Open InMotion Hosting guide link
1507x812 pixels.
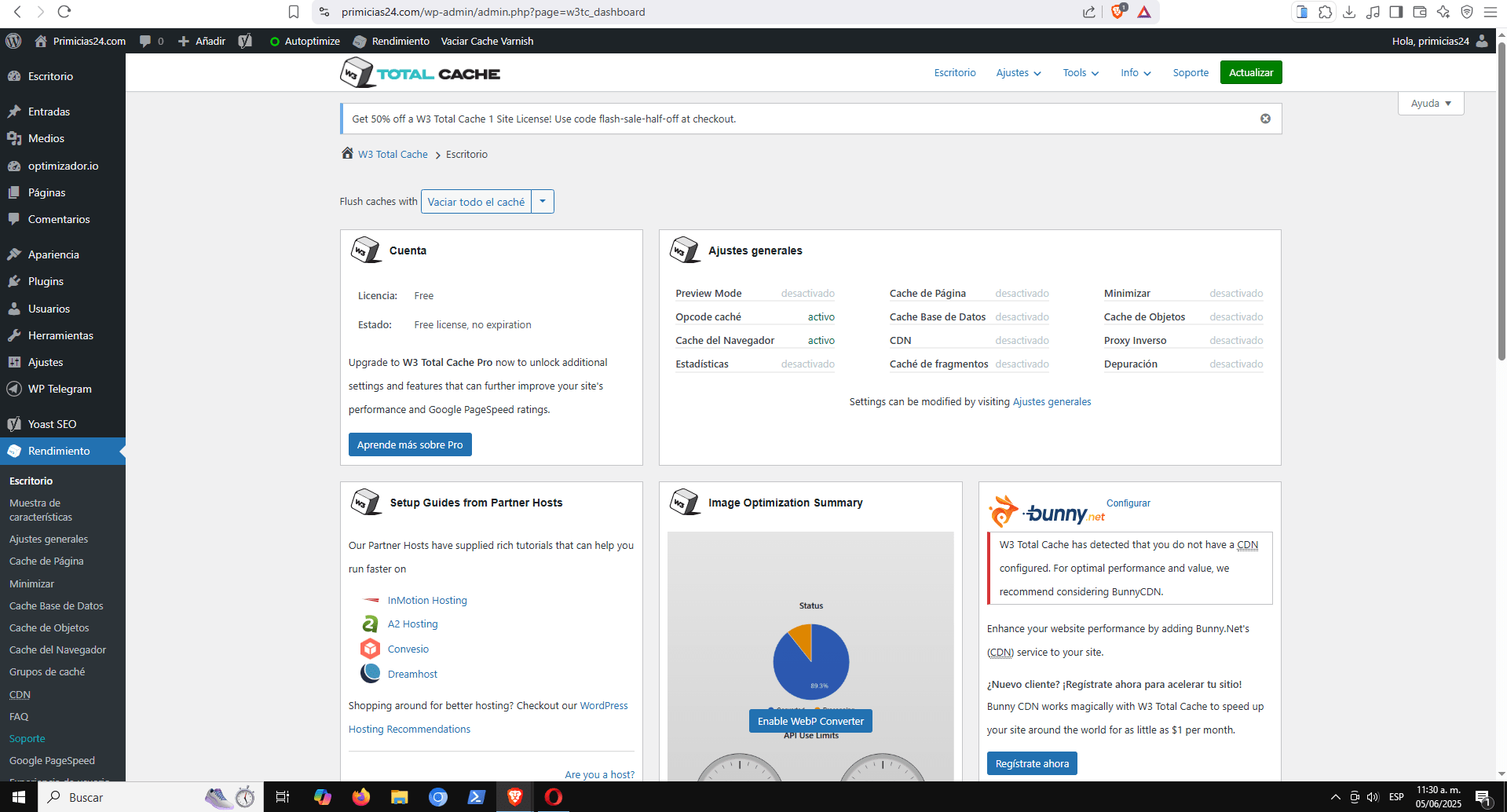(x=427, y=600)
